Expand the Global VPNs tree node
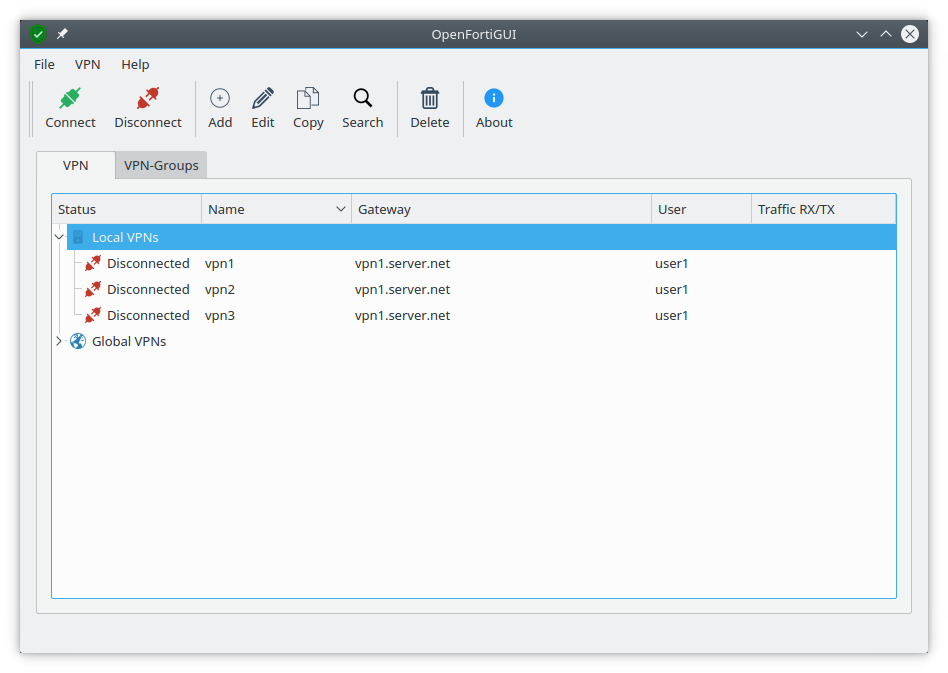This screenshot has height=673, width=948. 59,341
